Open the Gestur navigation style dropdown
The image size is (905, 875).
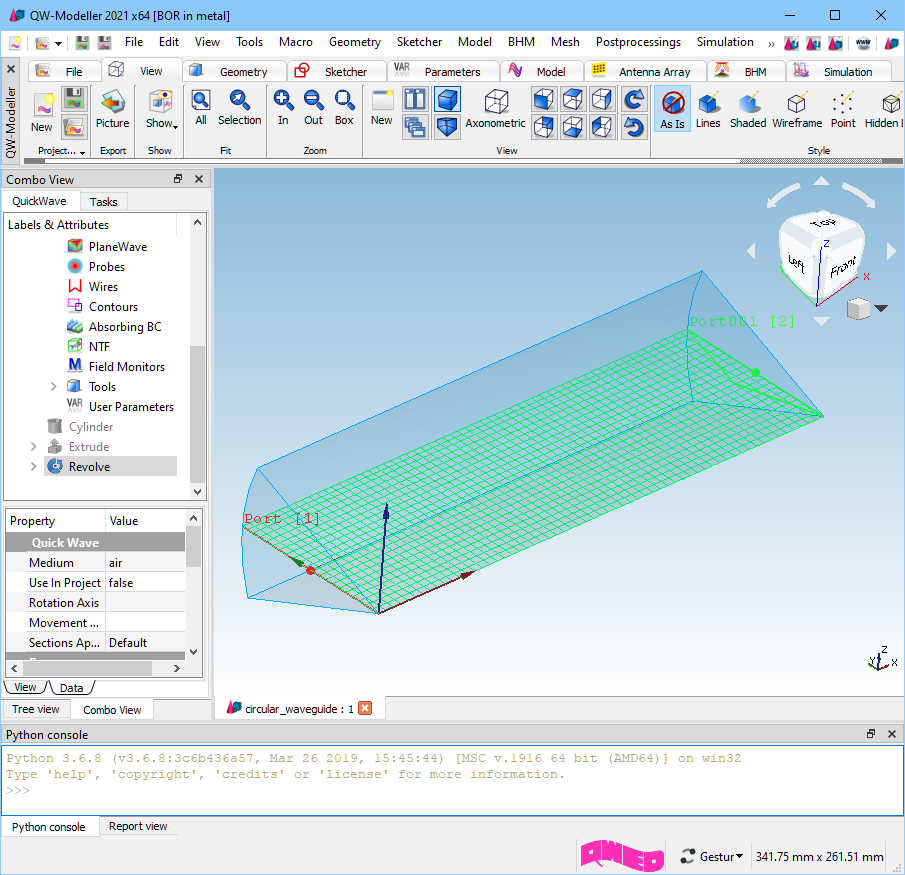711,857
